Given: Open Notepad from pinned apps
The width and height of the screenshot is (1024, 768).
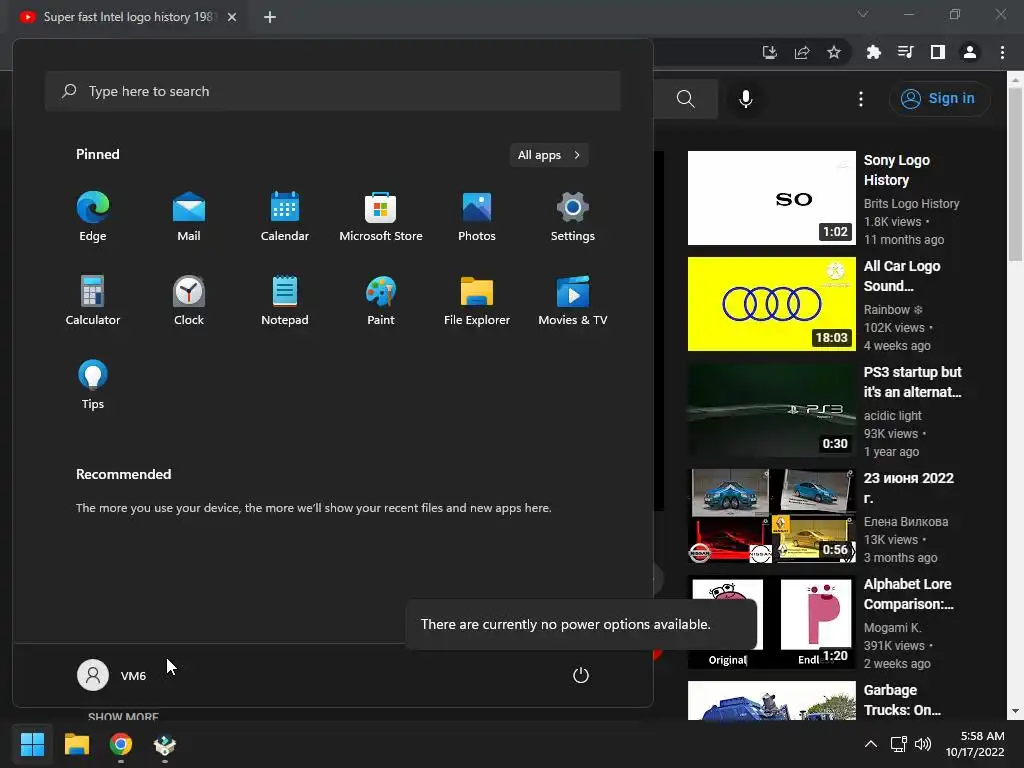Looking at the screenshot, I should coord(285,301).
